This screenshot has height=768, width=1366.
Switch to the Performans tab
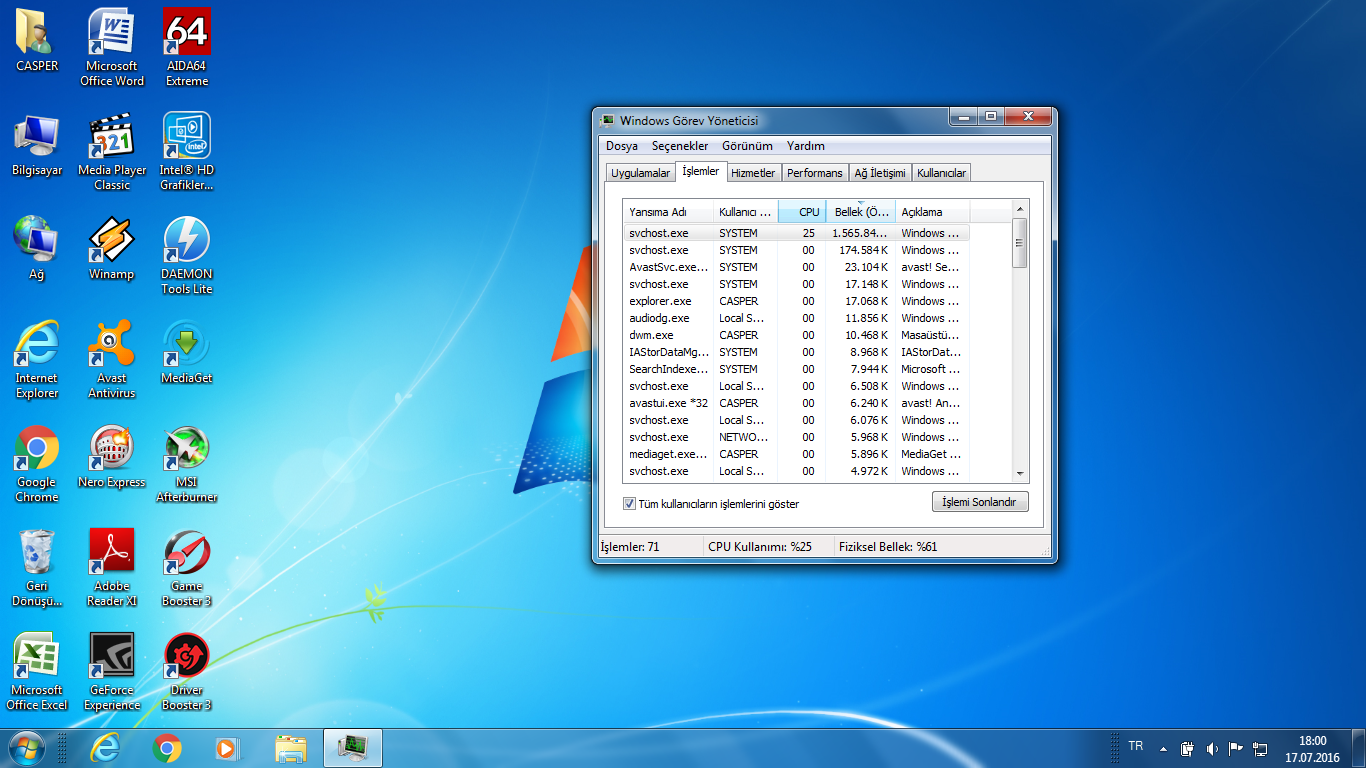point(814,173)
